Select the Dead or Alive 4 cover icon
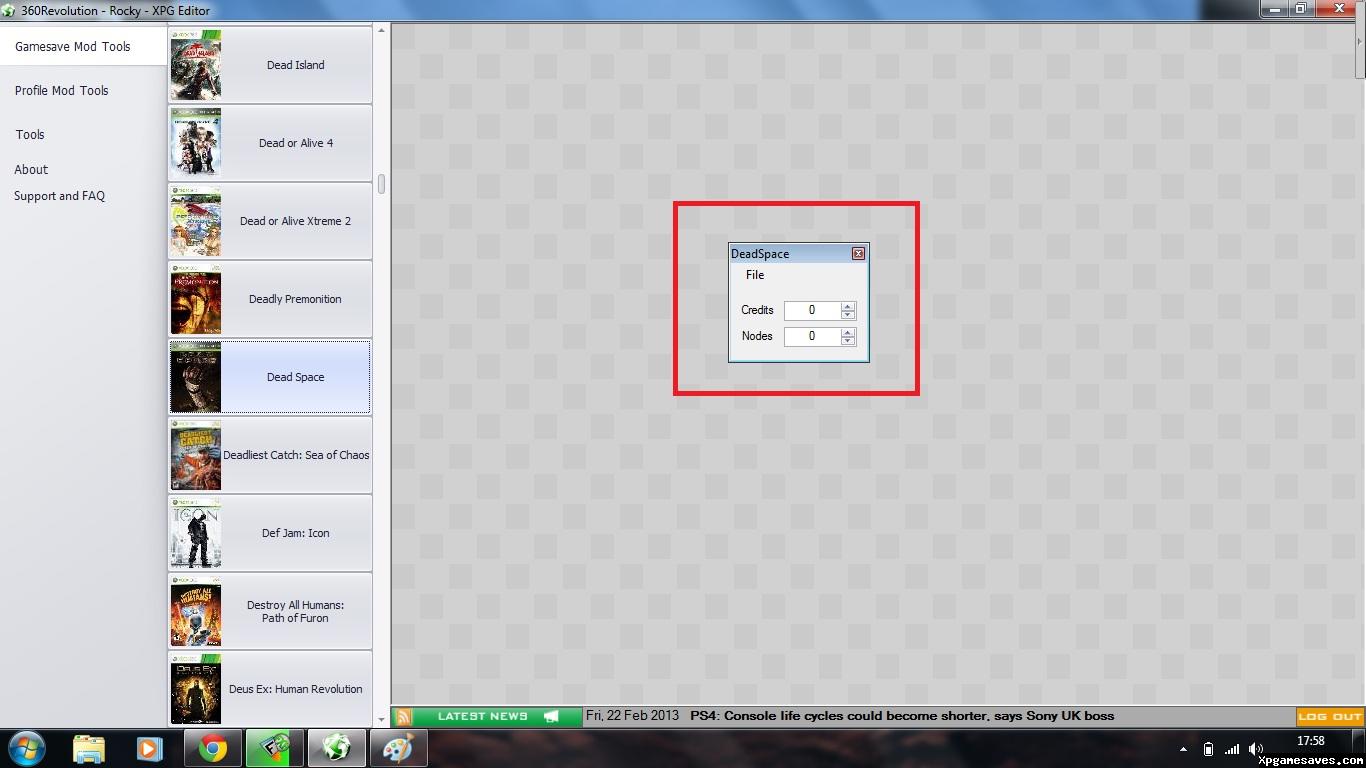The width and height of the screenshot is (1366, 768). point(196,143)
